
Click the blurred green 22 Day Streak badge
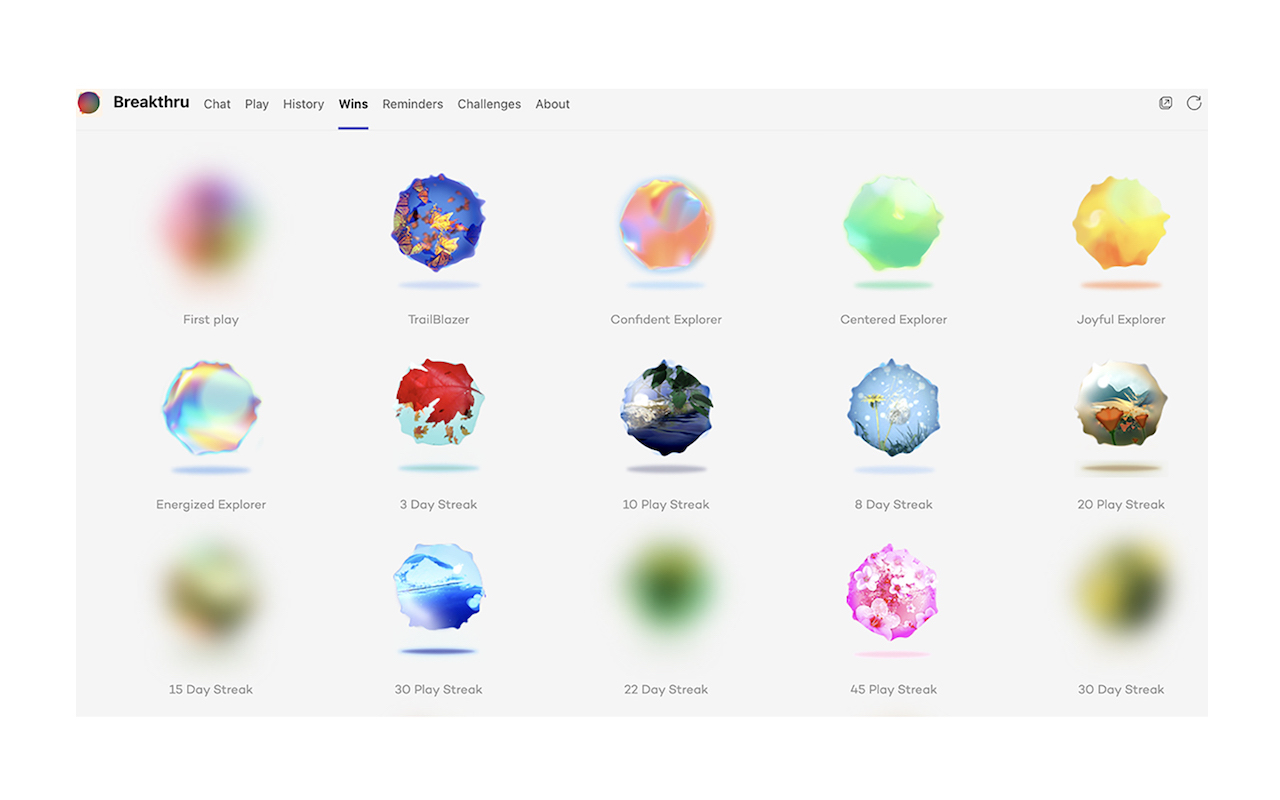pos(666,590)
